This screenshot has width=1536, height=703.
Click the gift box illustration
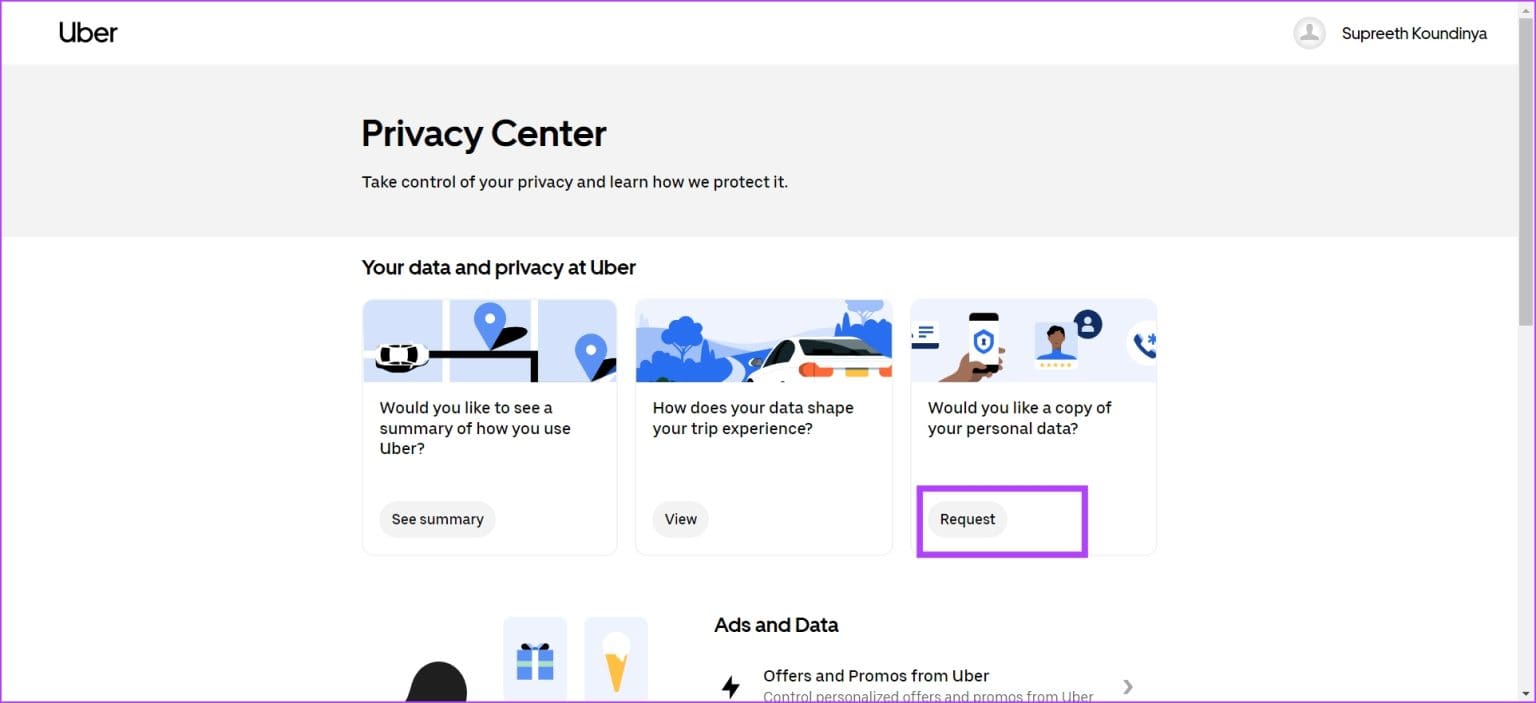tap(535, 661)
